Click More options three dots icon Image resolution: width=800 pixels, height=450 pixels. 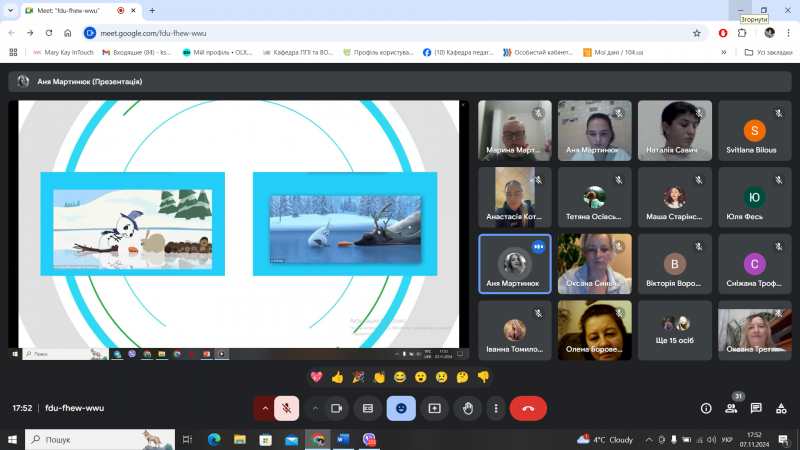[497, 408]
